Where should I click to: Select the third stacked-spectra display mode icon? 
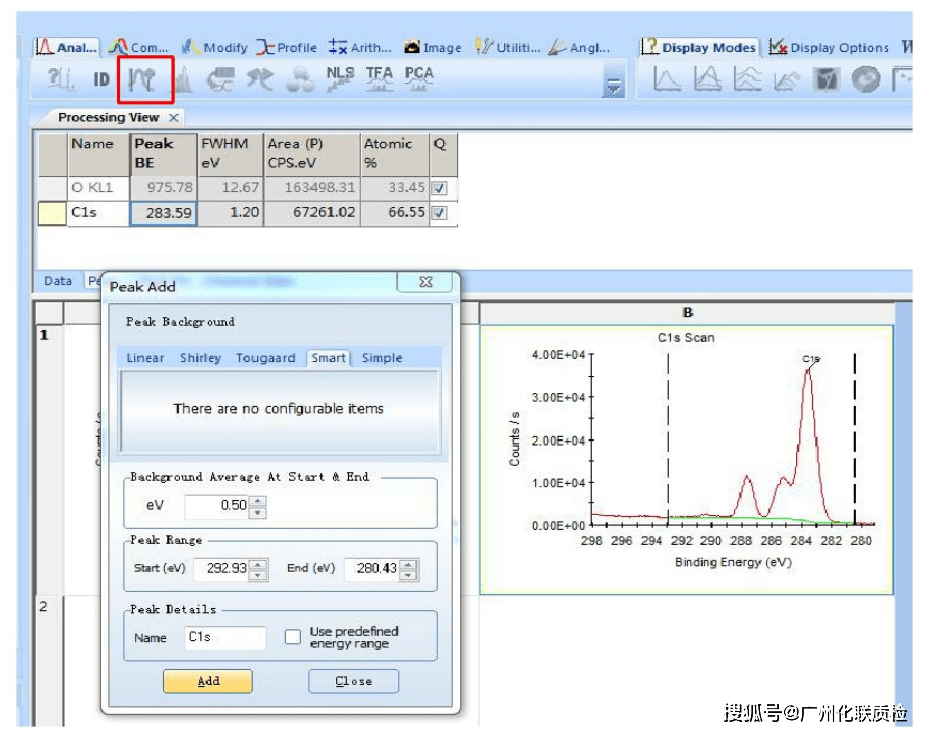[x=747, y=79]
